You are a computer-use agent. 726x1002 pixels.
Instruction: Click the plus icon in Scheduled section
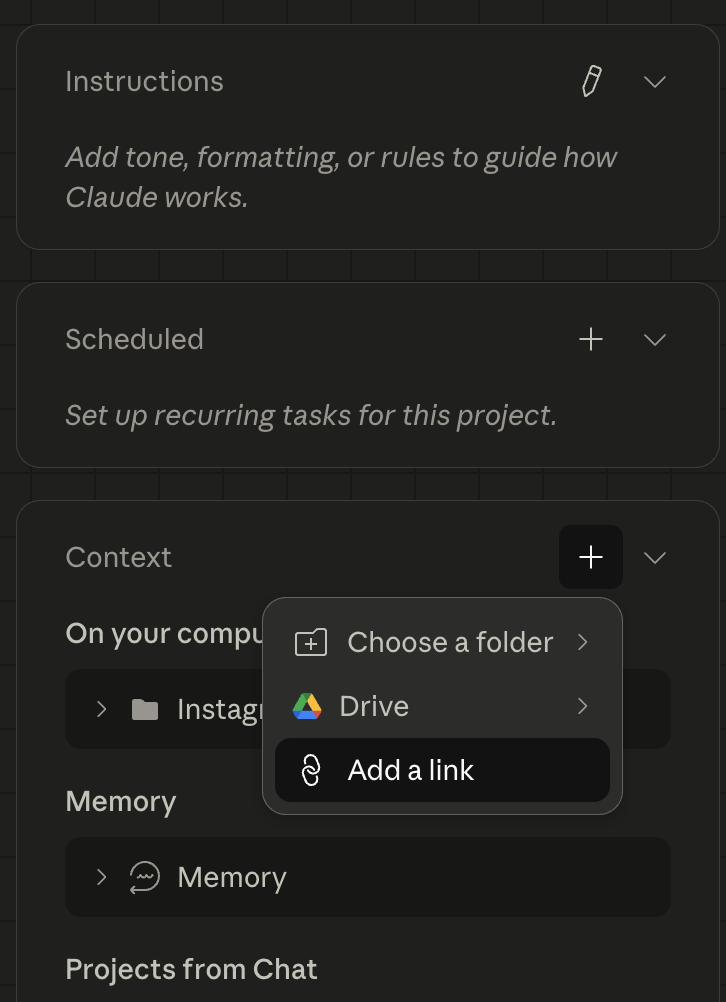591,340
